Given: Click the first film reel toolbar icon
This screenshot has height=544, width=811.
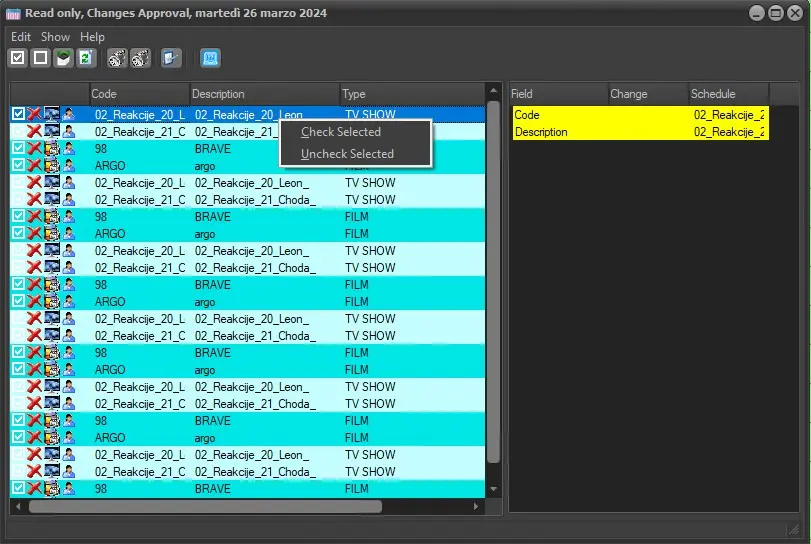Looking at the screenshot, I should [x=117, y=58].
